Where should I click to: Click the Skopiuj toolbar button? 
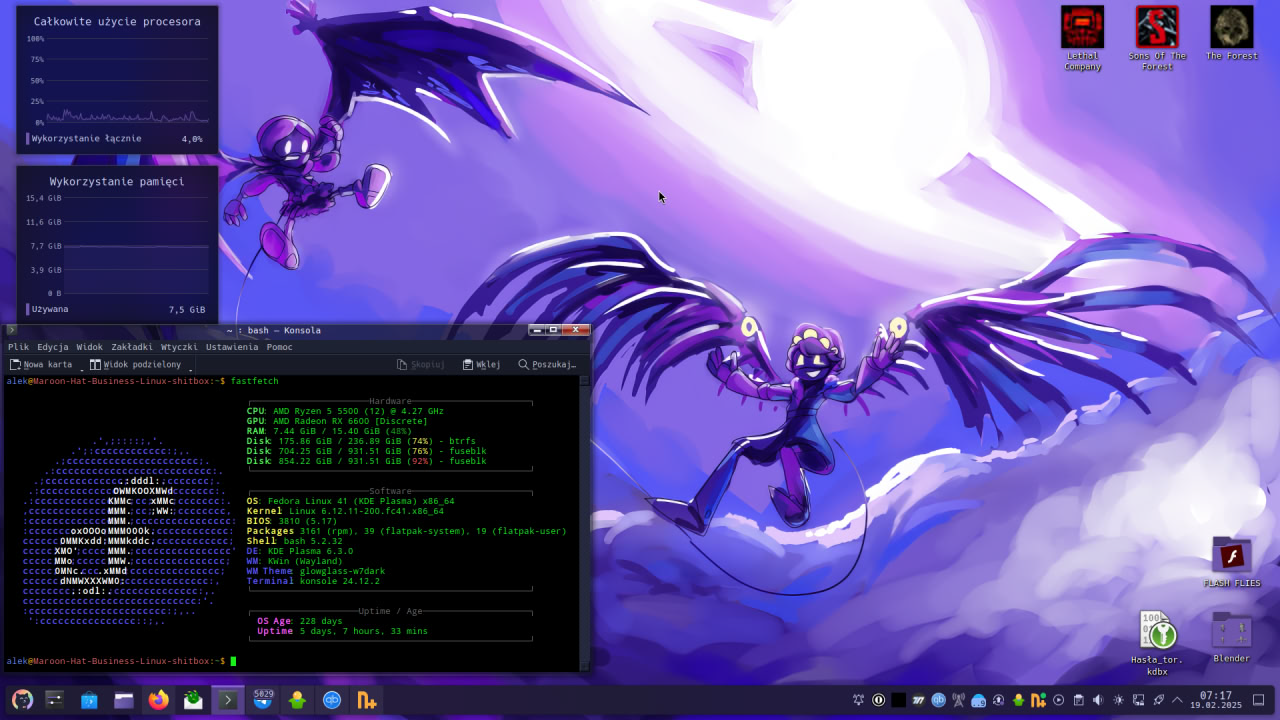420,365
